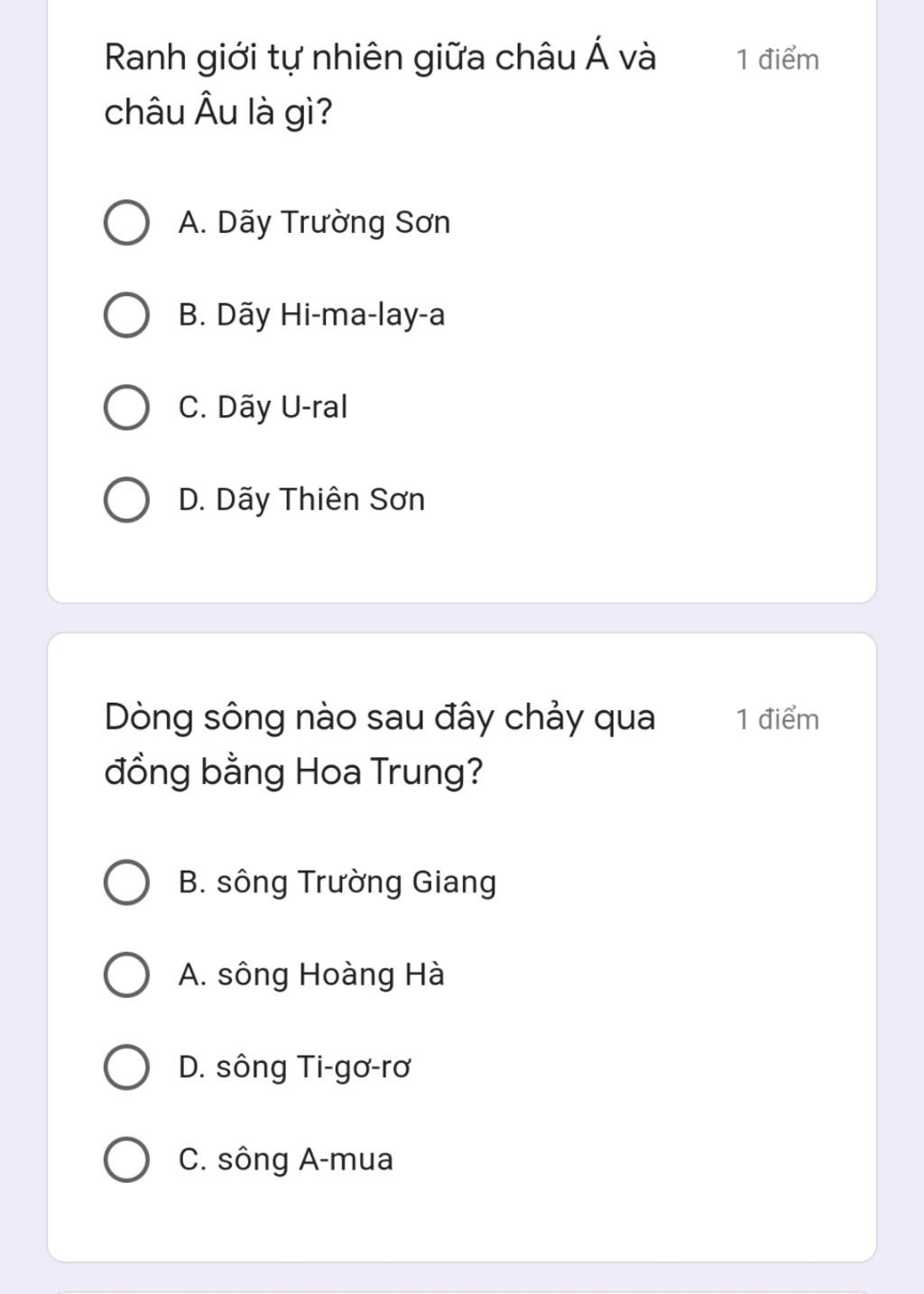Tick radio circle for C. sông A-mua
Screen dimensions: 924x1294
[x=126, y=1160]
